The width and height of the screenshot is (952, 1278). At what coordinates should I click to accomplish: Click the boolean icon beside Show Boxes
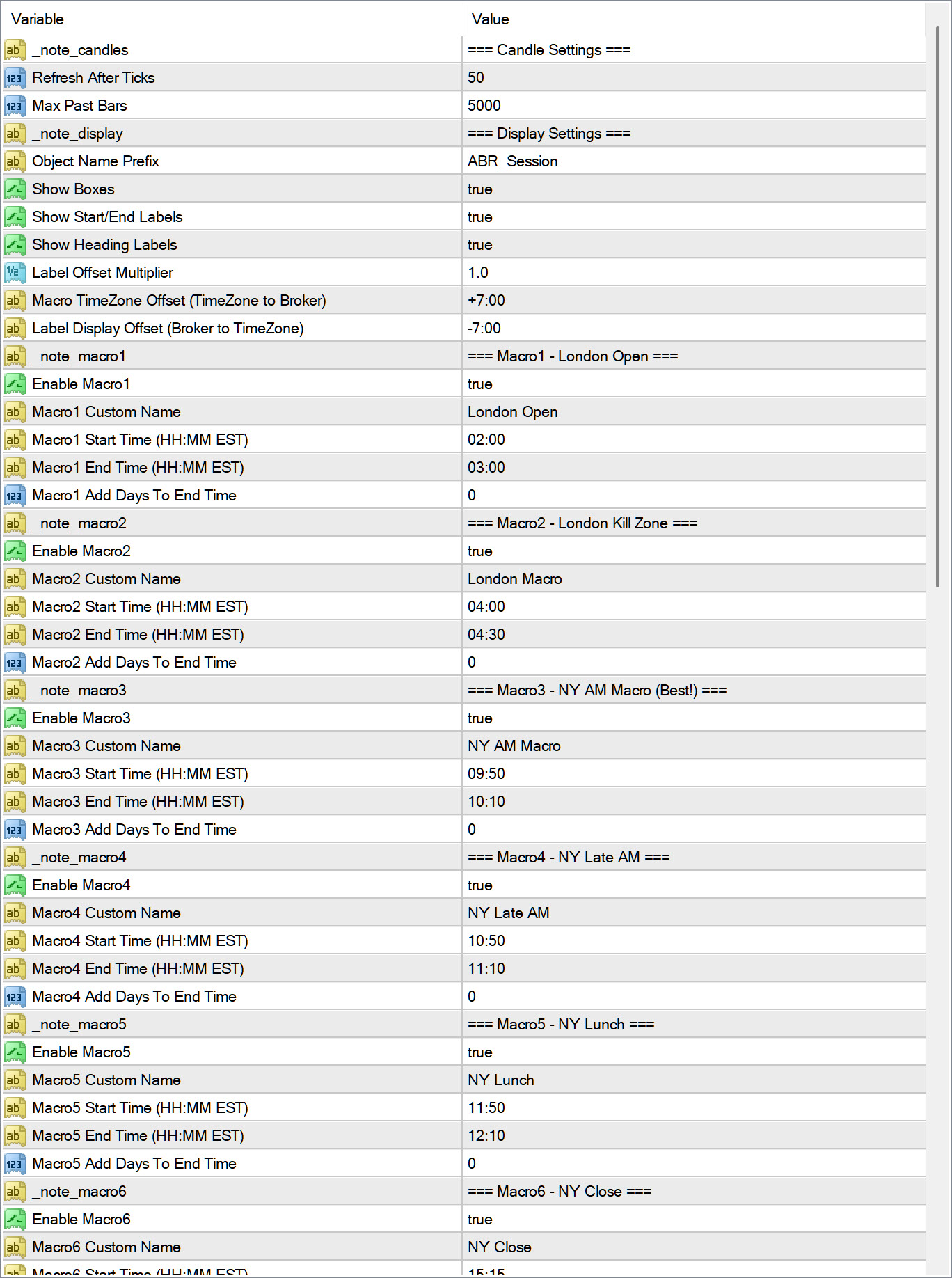click(14, 189)
